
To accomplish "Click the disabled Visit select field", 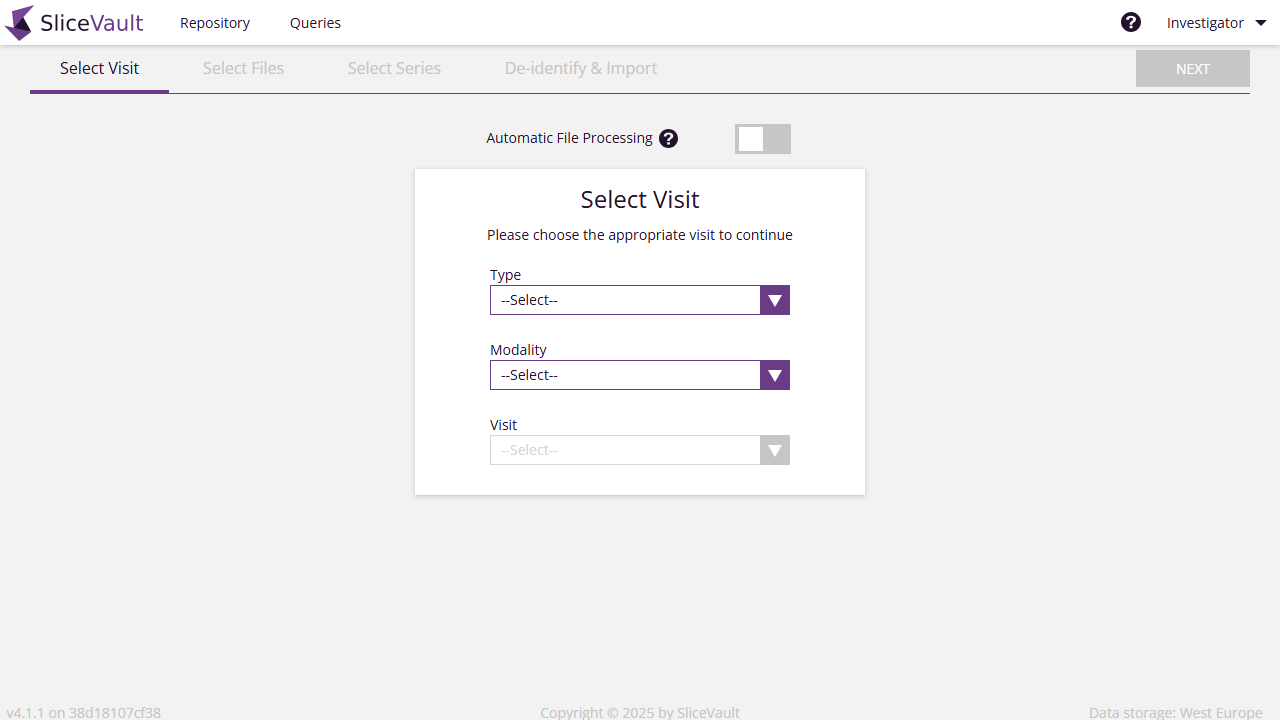I will pos(625,449).
